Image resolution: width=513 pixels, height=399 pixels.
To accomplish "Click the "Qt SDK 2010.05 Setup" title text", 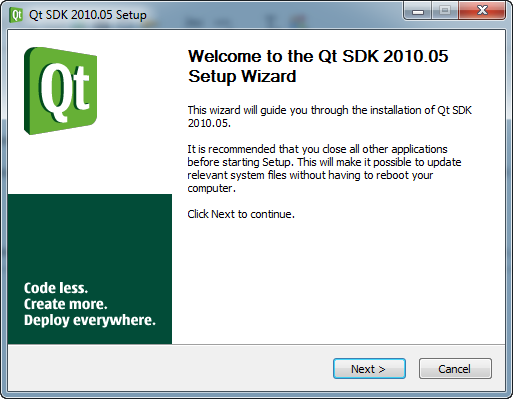I will tap(88, 15).
